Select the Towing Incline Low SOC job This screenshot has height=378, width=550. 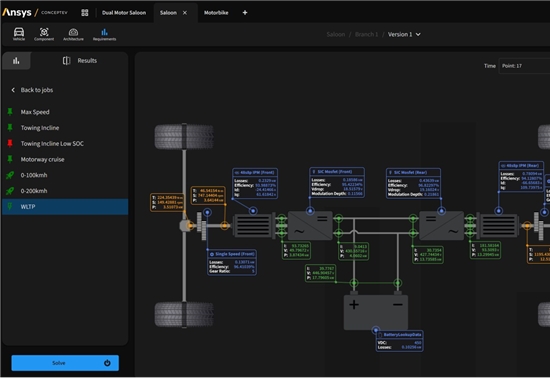pyautogui.click(x=65, y=143)
